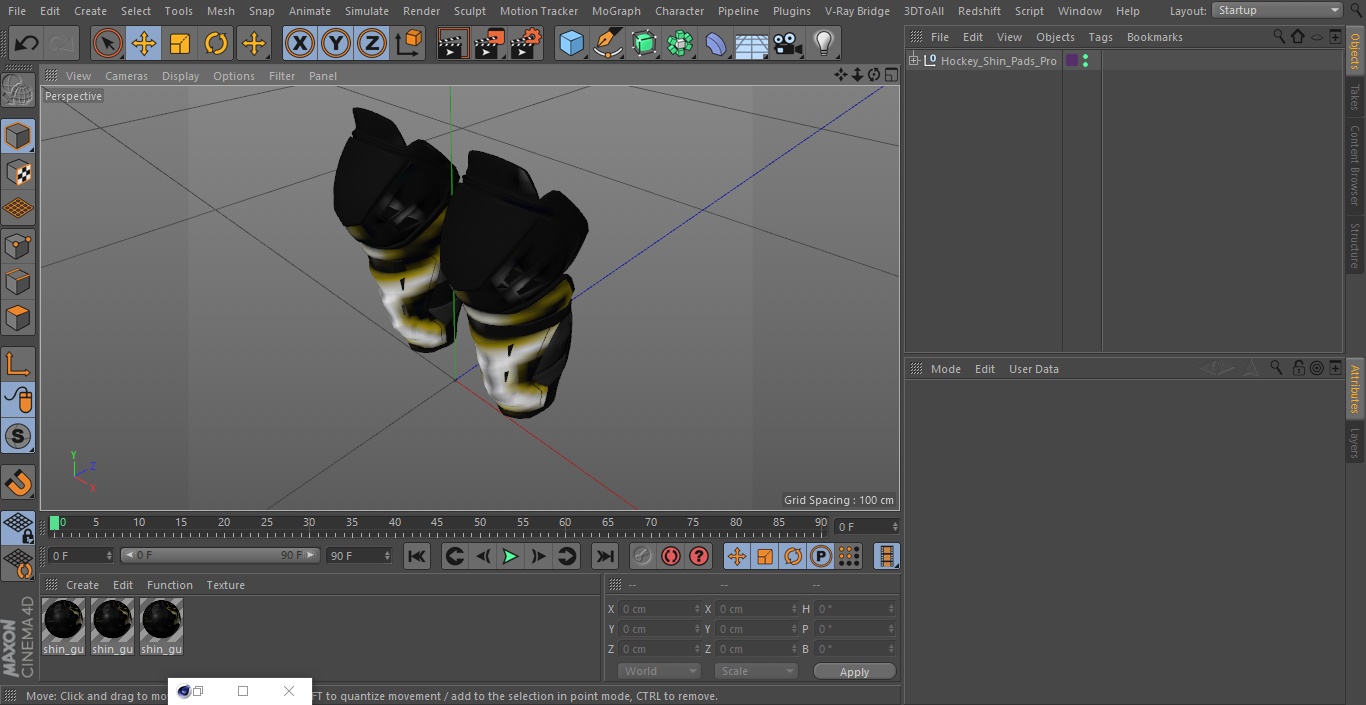Go to start of animation
This screenshot has width=1366, height=705.
pos(417,556)
